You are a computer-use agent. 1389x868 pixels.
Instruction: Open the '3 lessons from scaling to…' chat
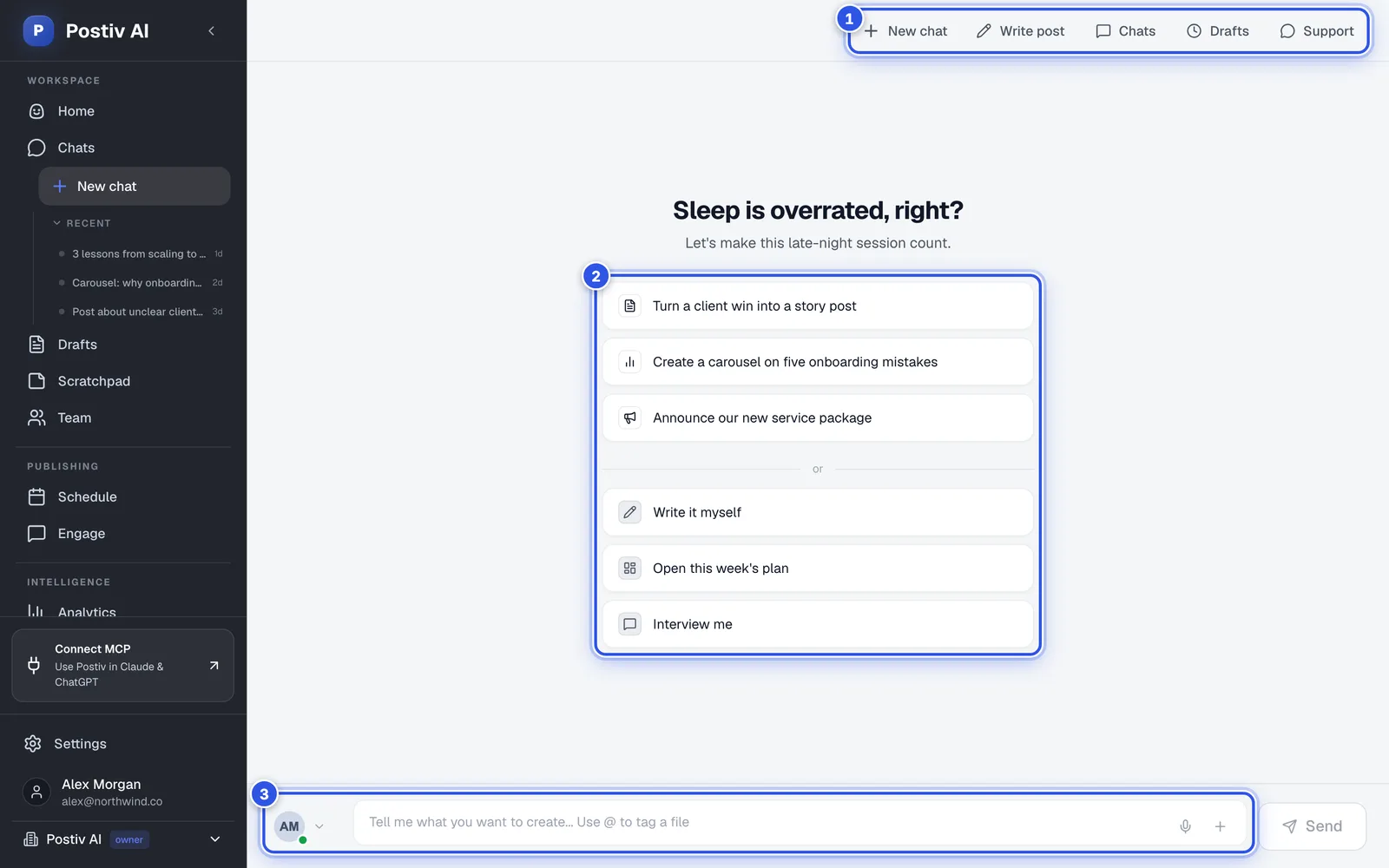pyautogui.click(x=139, y=253)
